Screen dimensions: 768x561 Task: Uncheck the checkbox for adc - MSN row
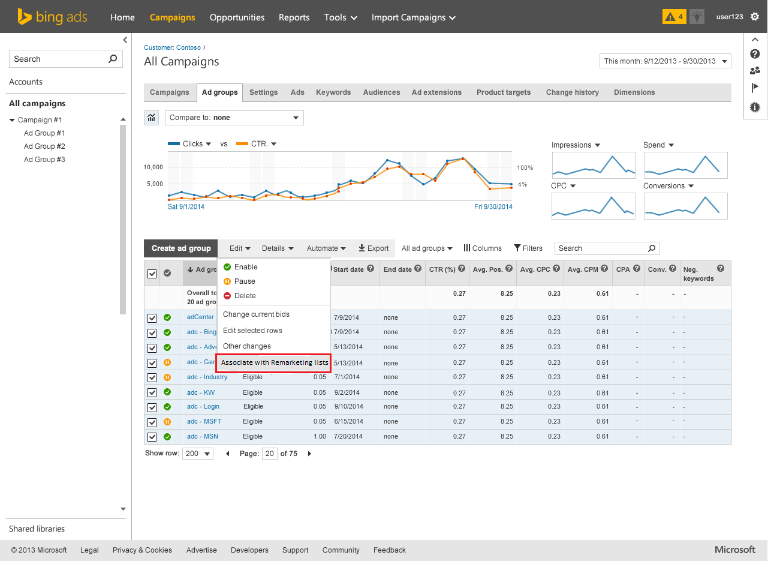[x=152, y=436]
